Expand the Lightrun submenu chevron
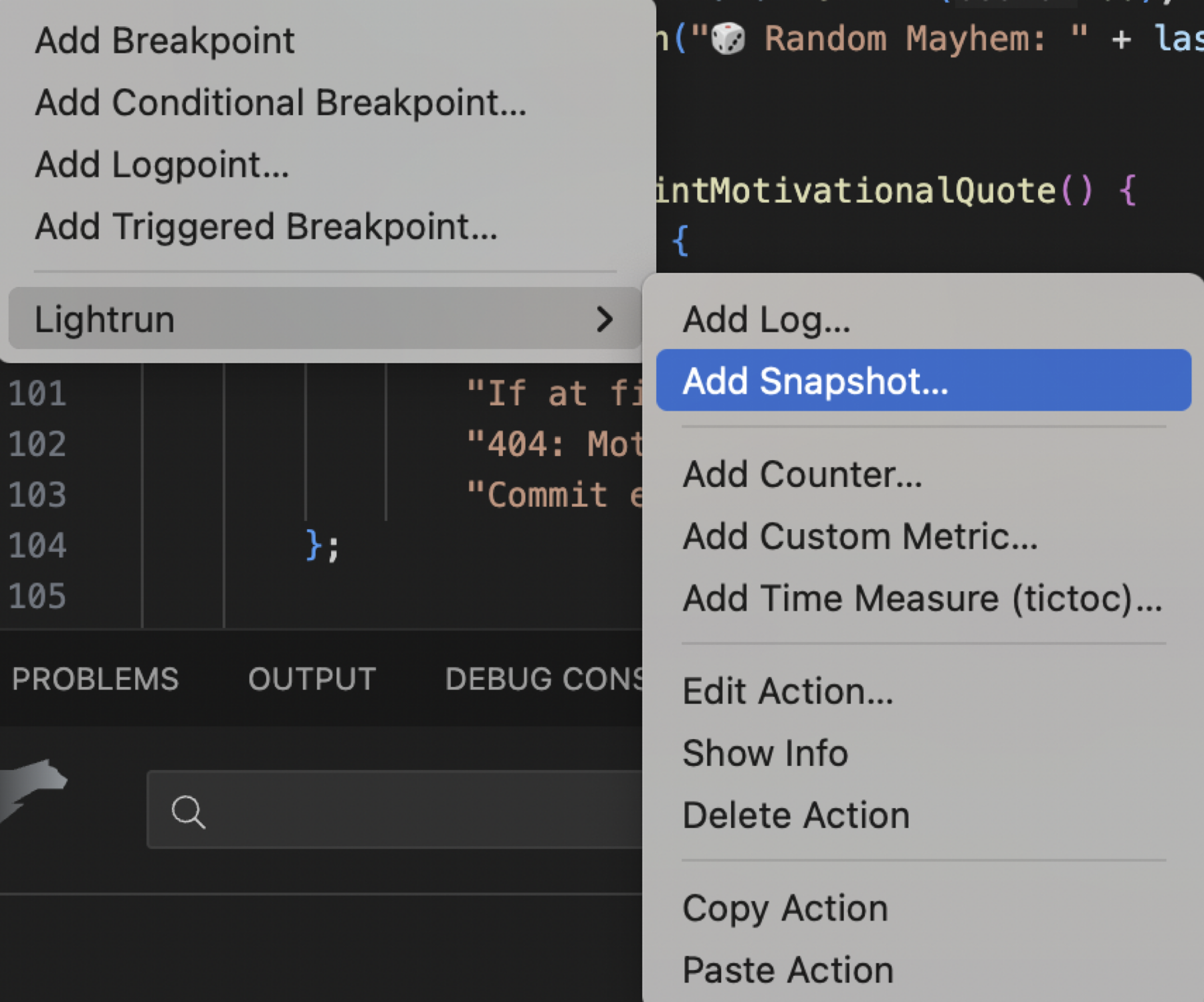Image resolution: width=1204 pixels, height=1002 pixels. [604, 320]
